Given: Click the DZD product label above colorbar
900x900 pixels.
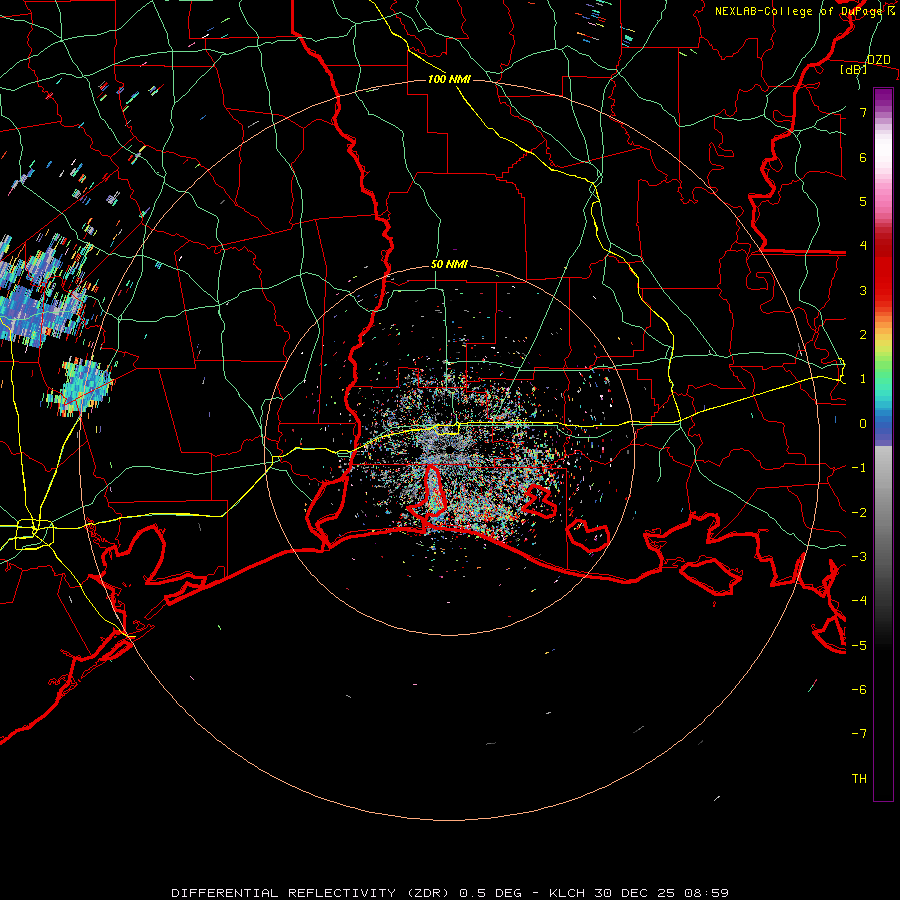Looking at the screenshot, I should coord(879,60).
